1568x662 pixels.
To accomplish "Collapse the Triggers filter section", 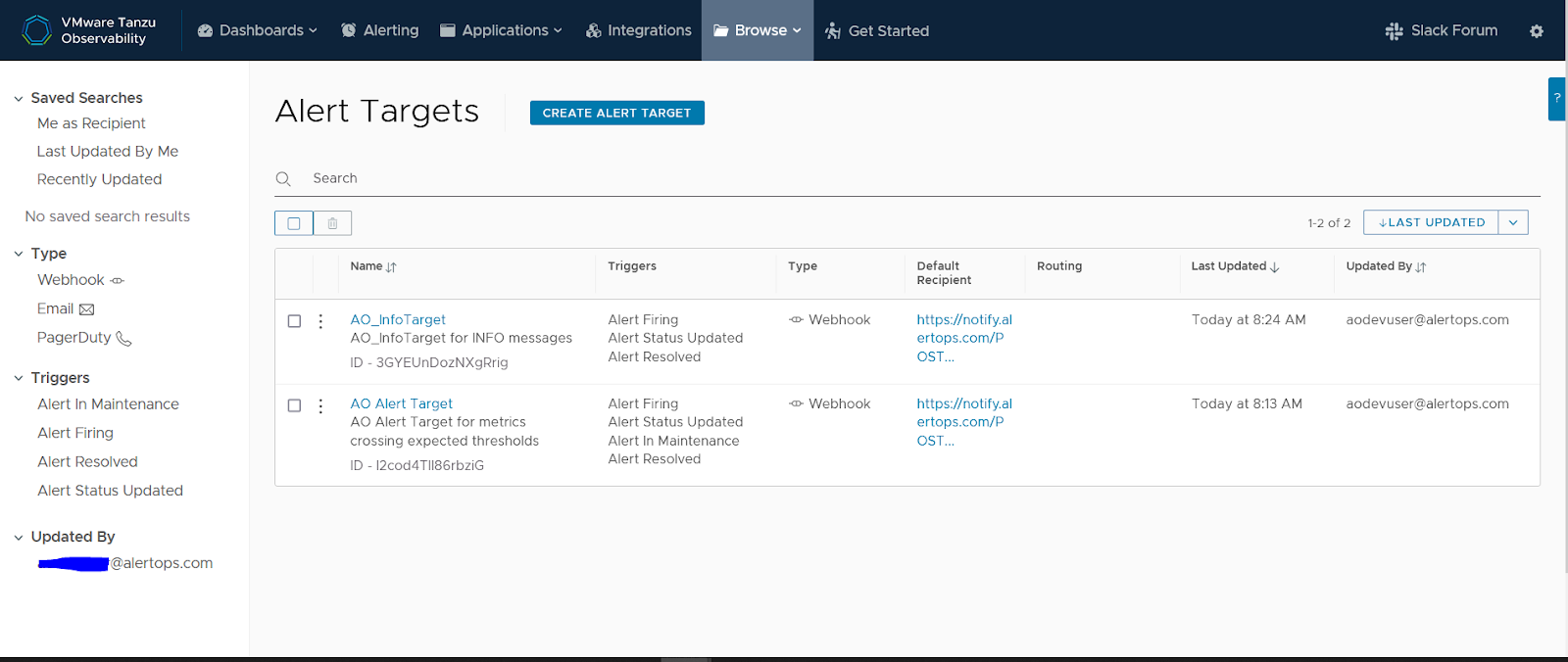I will pos(19,378).
